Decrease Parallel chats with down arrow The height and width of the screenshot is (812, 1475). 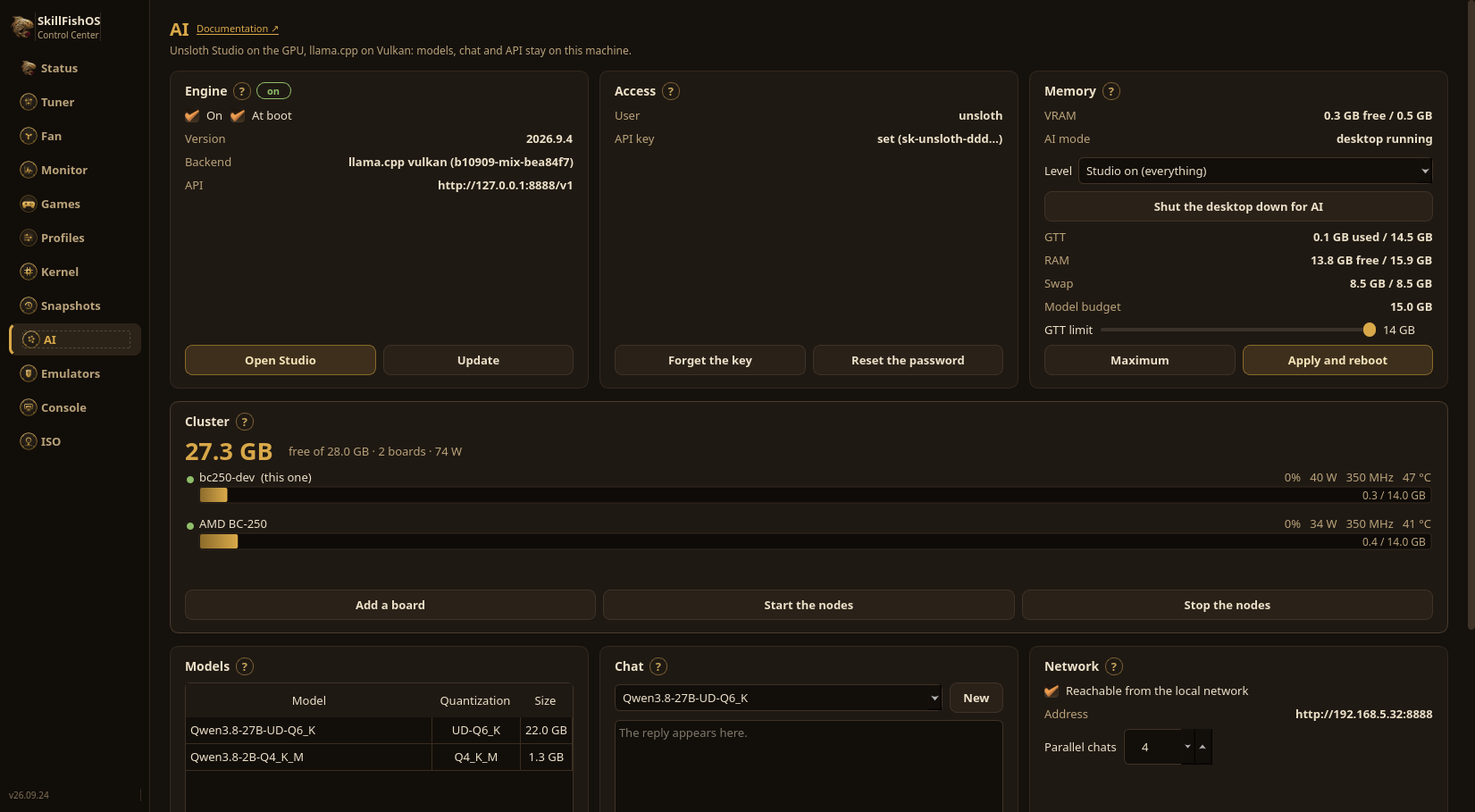tap(1187, 746)
